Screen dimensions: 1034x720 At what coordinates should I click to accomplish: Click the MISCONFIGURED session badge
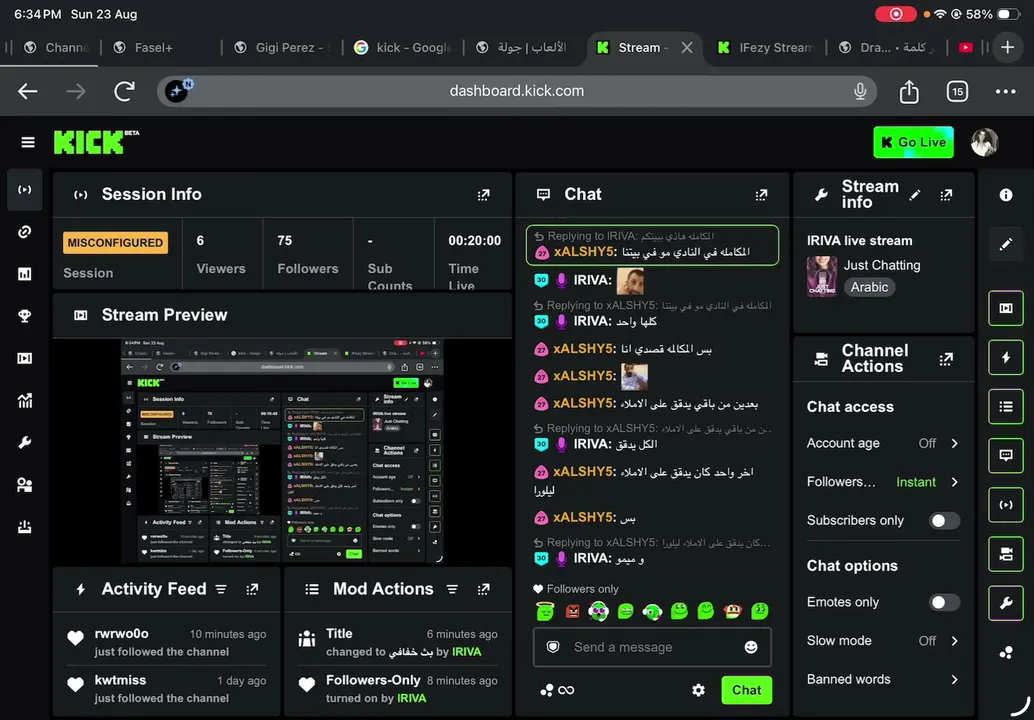coord(115,243)
